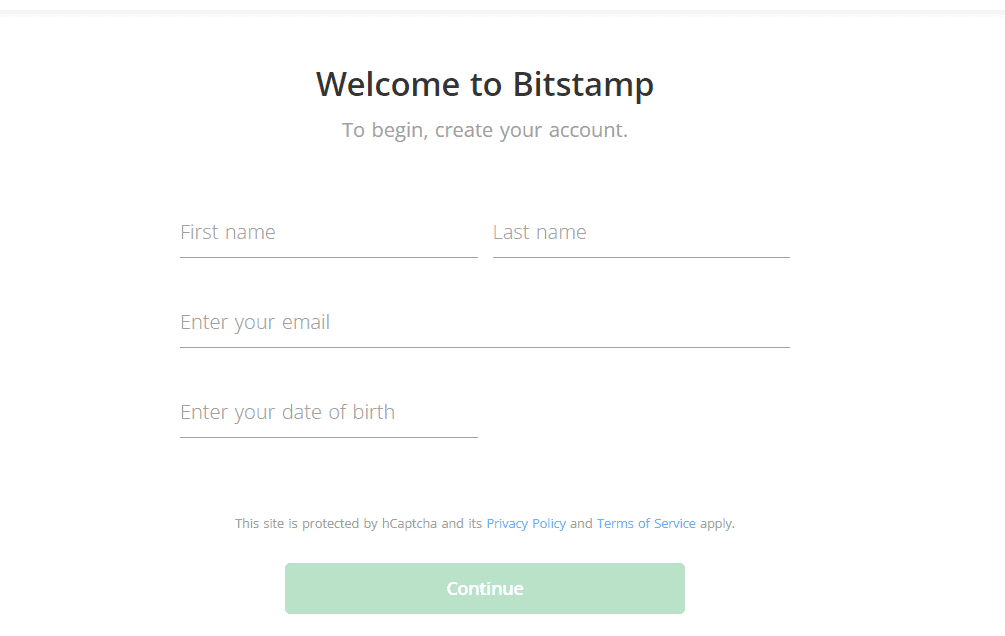Click the create your account subtitle

pyautogui.click(x=485, y=130)
